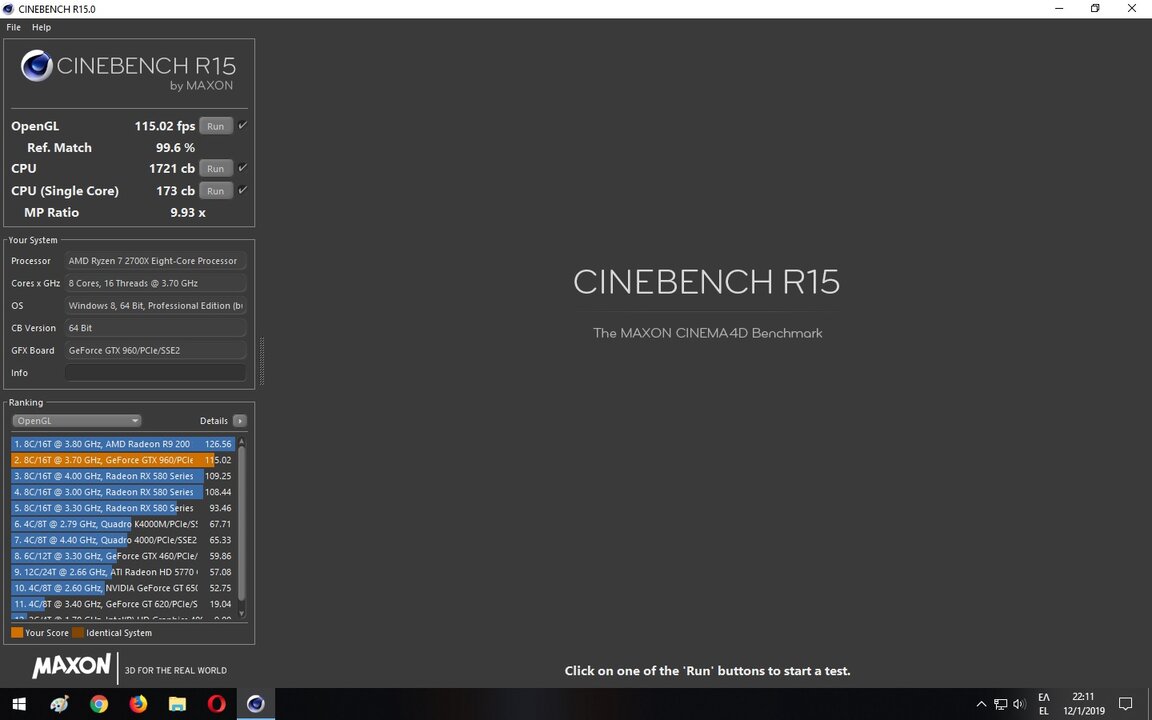Click the CB Version 64 Bit field
This screenshot has height=720, width=1152.
point(155,328)
